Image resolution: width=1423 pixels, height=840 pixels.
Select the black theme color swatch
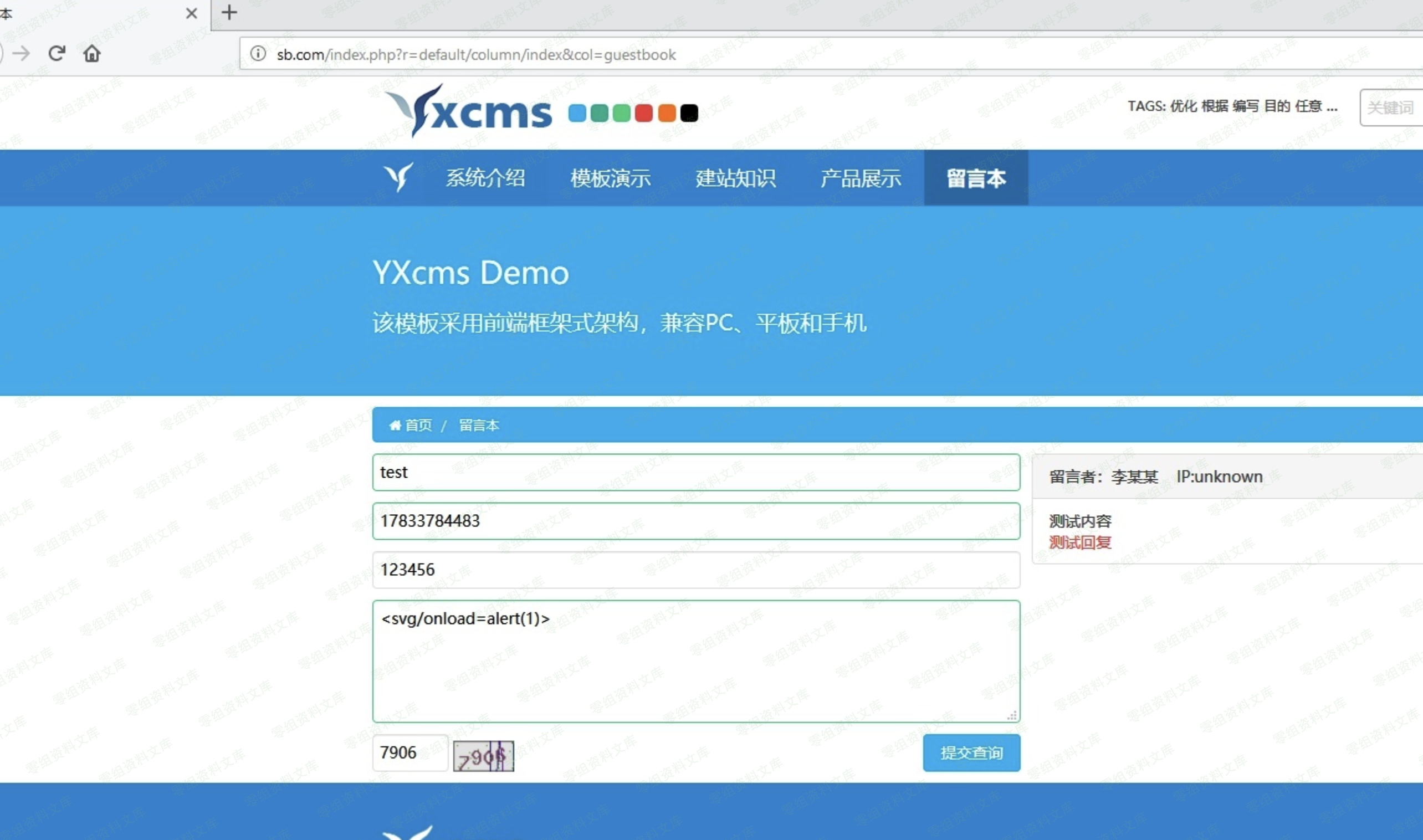tap(689, 113)
